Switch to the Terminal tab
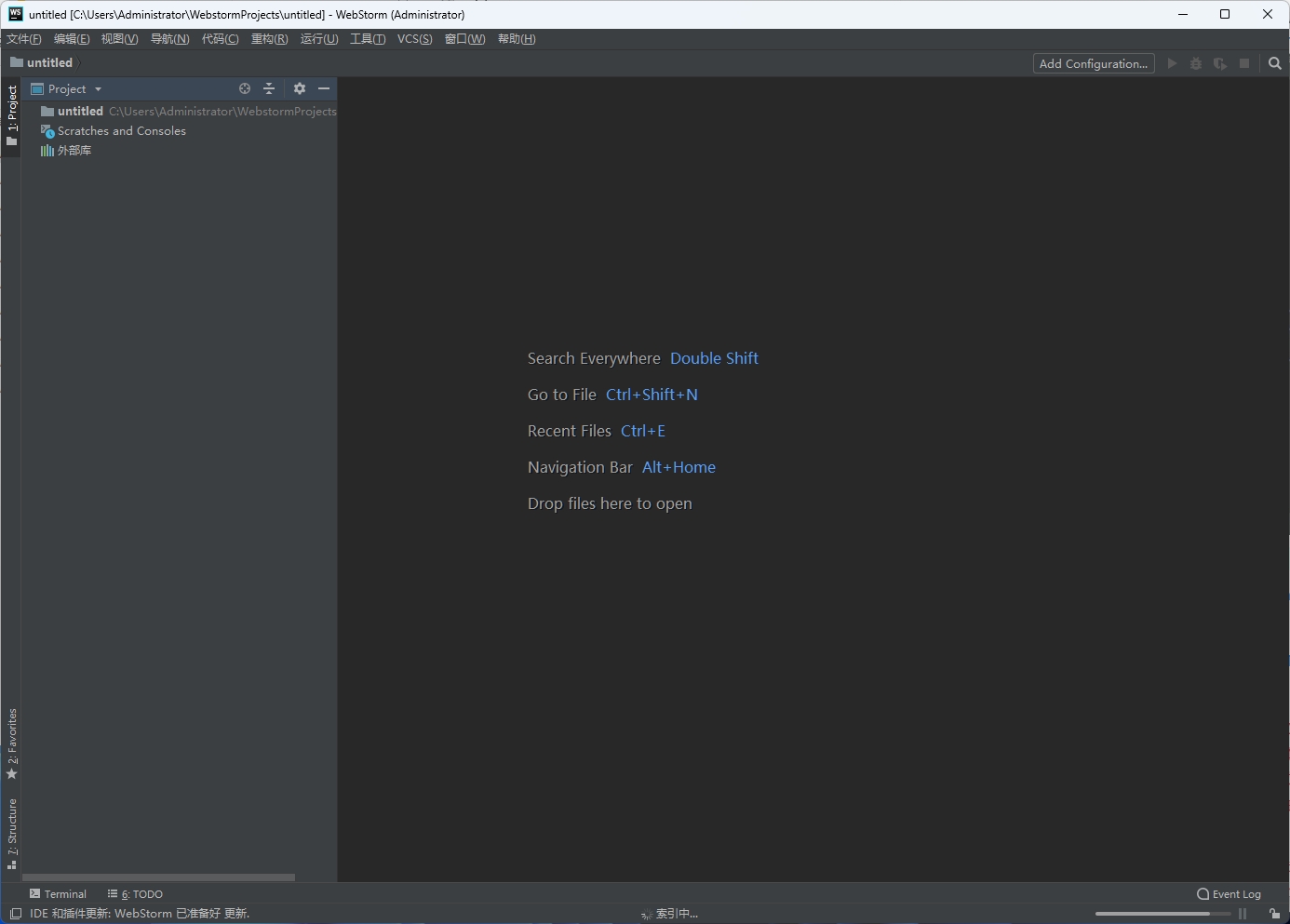The image size is (1290, 924). (58, 893)
